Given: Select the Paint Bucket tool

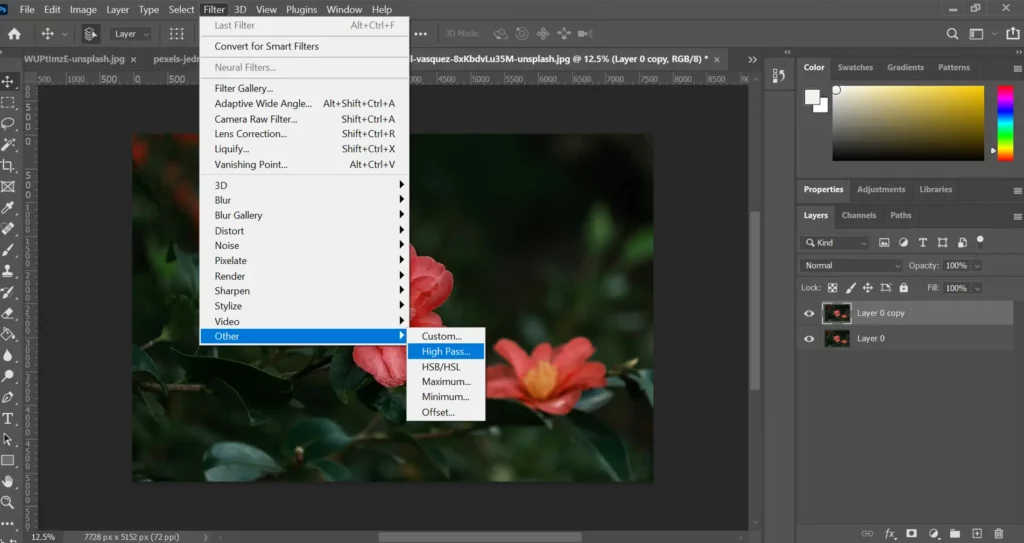Looking at the screenshot, I should pos(8,335).
